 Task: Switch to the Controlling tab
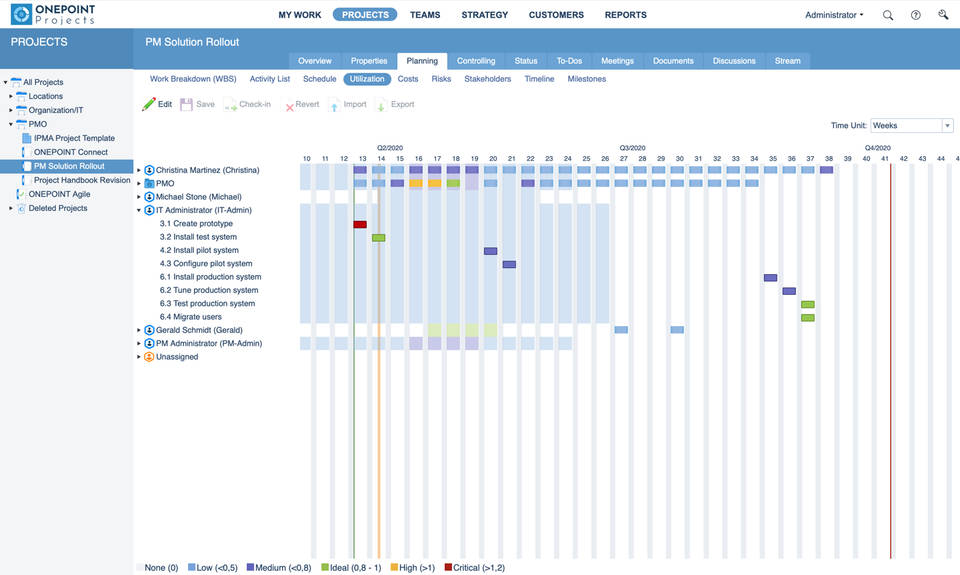point(476,61)
